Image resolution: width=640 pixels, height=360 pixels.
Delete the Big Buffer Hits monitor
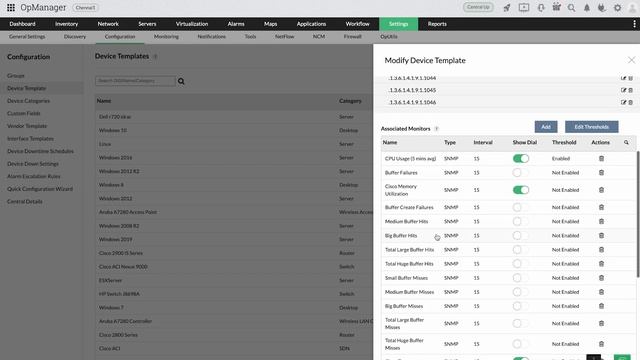tap(601, 236)
